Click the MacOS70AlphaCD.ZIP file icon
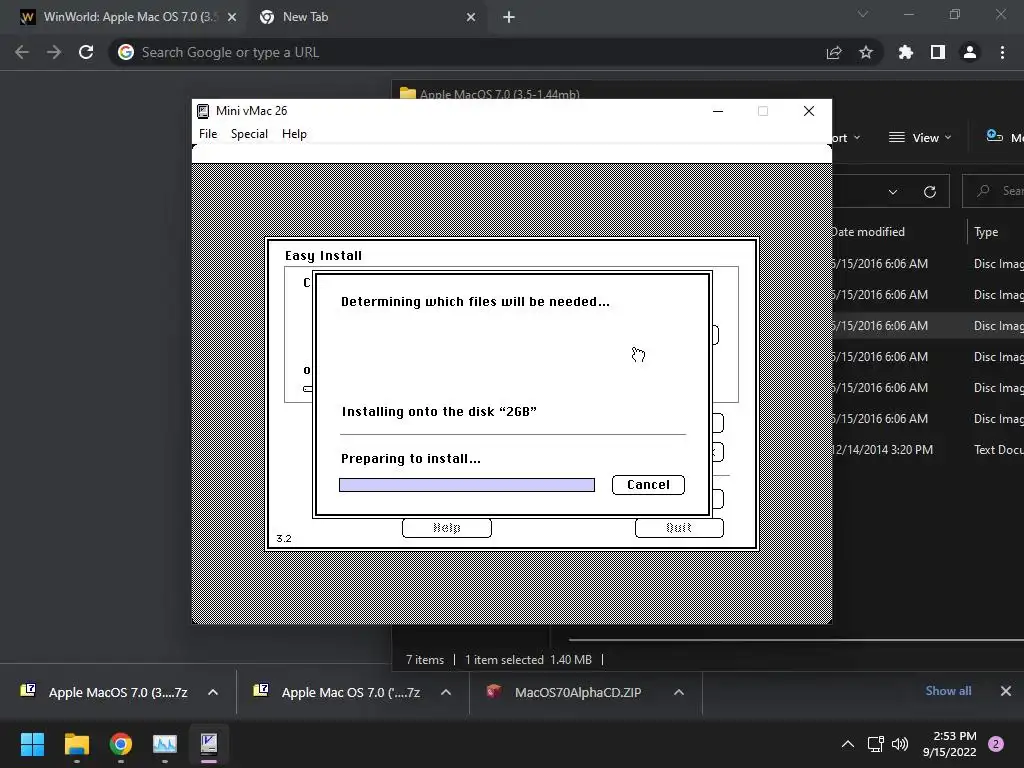 [494, 691]
